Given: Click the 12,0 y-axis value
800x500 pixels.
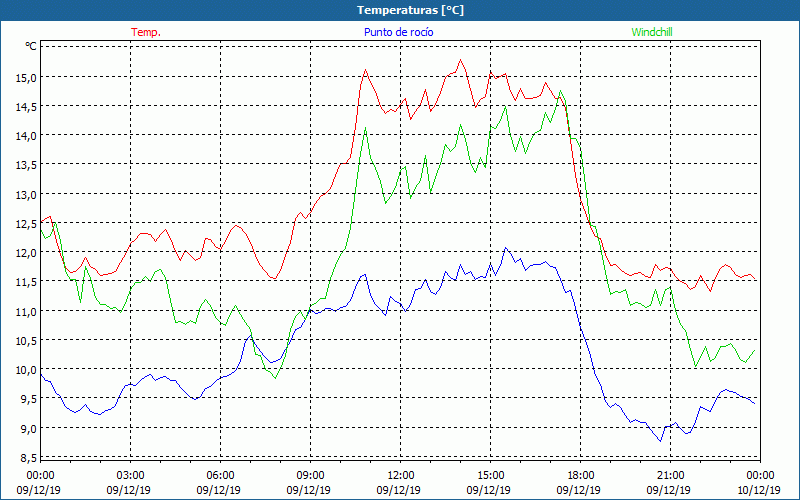Looking at the screenshot, I should (27, 253).
